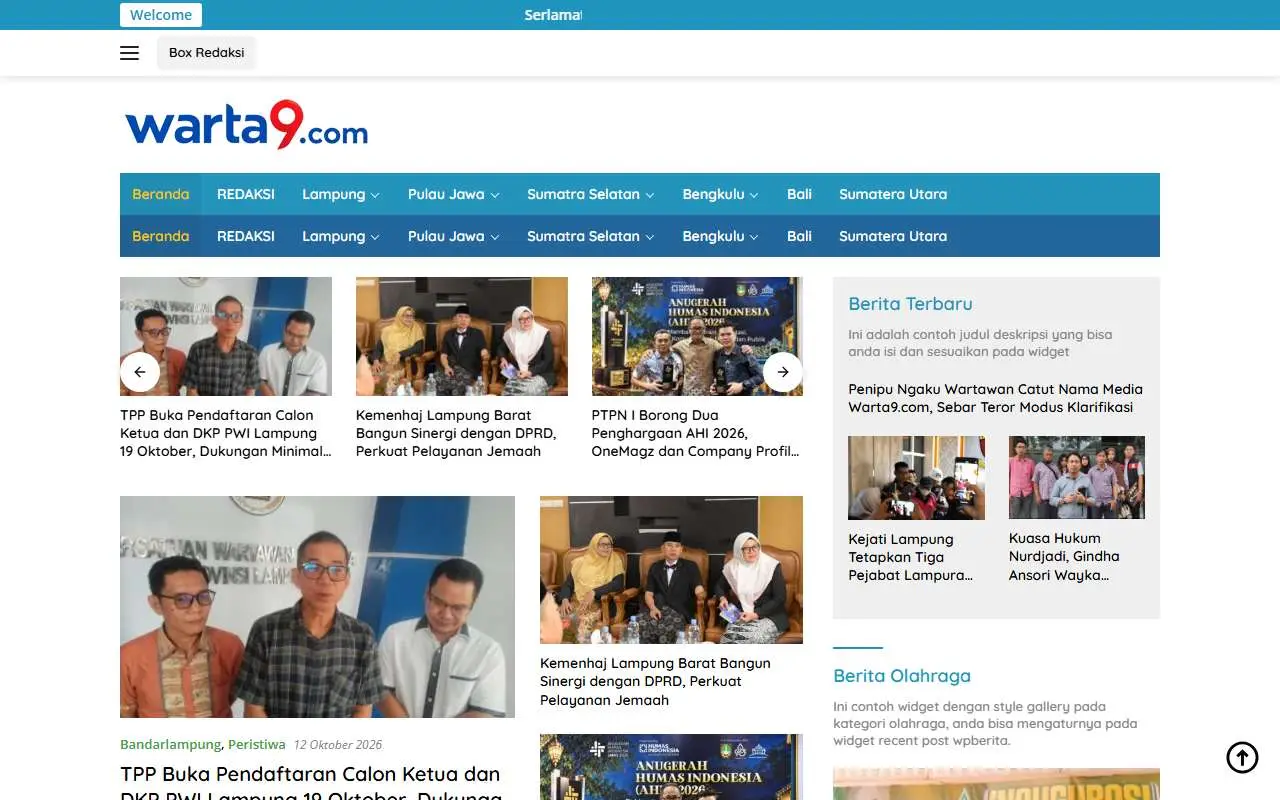Image resolution: width=1280 pixels, height=800 pixels.
Task: Expand Sumatra Selatan dropdown in light-blue nav bar
Action: click(x=590, y=194)
